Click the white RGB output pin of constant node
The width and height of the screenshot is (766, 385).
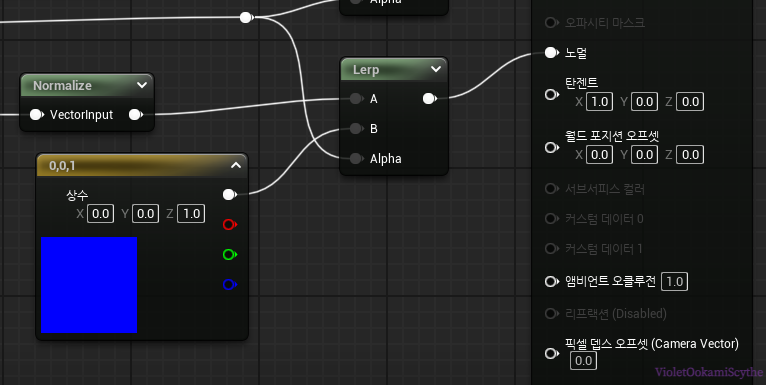[x=230, y=194]
